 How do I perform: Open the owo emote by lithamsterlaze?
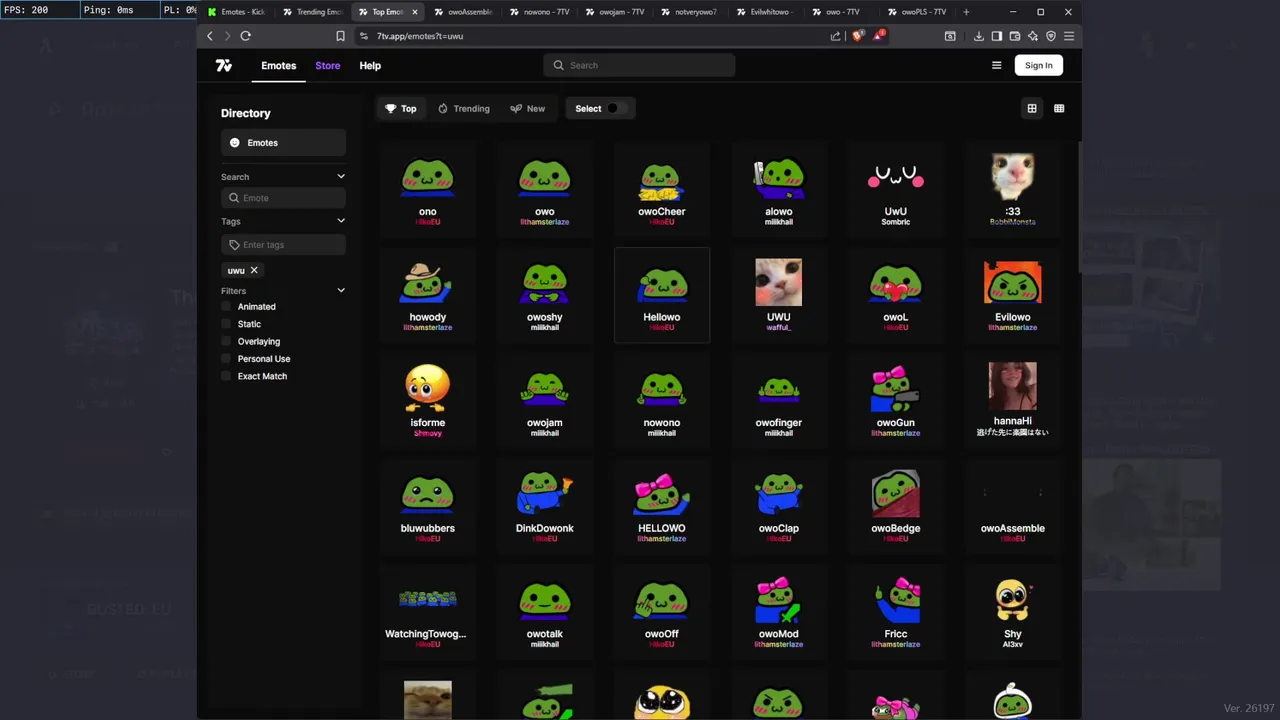544,189
